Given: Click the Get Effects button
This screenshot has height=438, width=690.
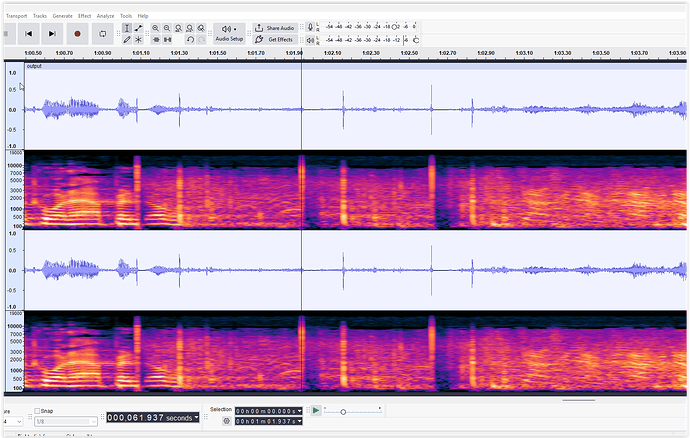Looking at the screenshot, I should pyautogui.click(x=273, y=40).
